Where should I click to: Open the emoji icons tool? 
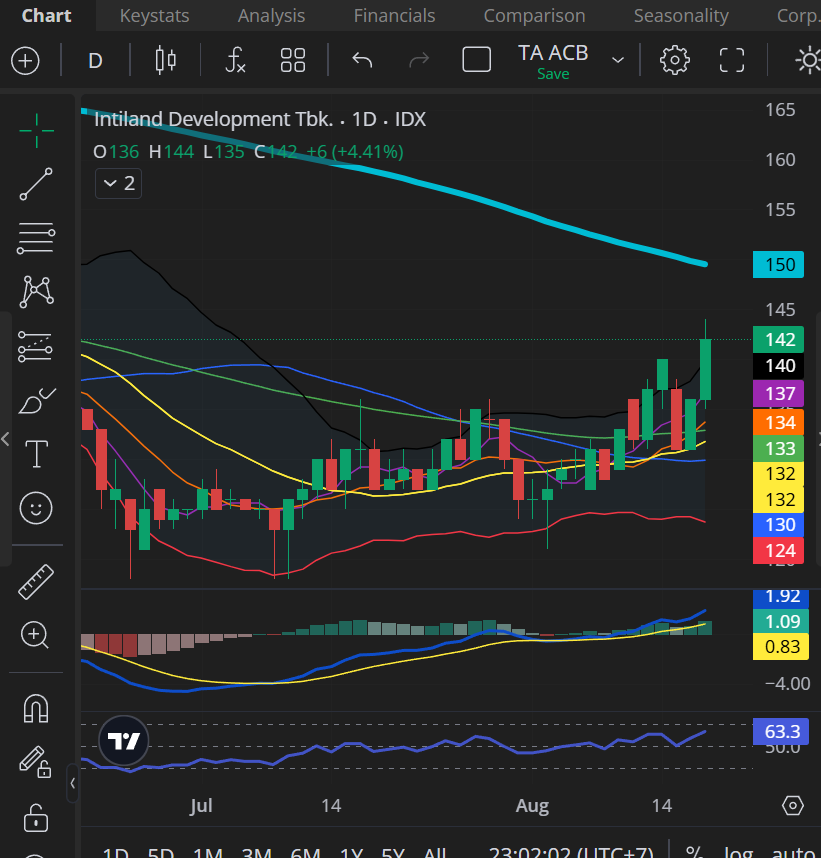coord(36,508)
